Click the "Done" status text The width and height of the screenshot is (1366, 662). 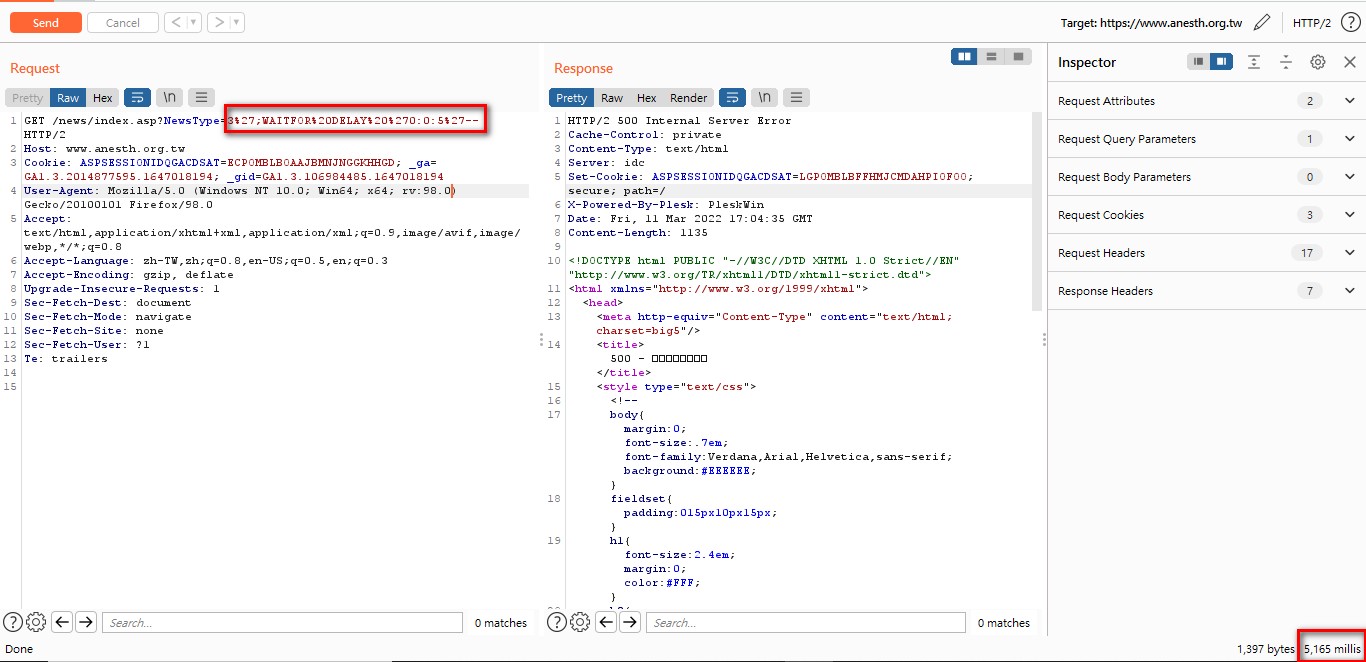[x=19, y=649]
